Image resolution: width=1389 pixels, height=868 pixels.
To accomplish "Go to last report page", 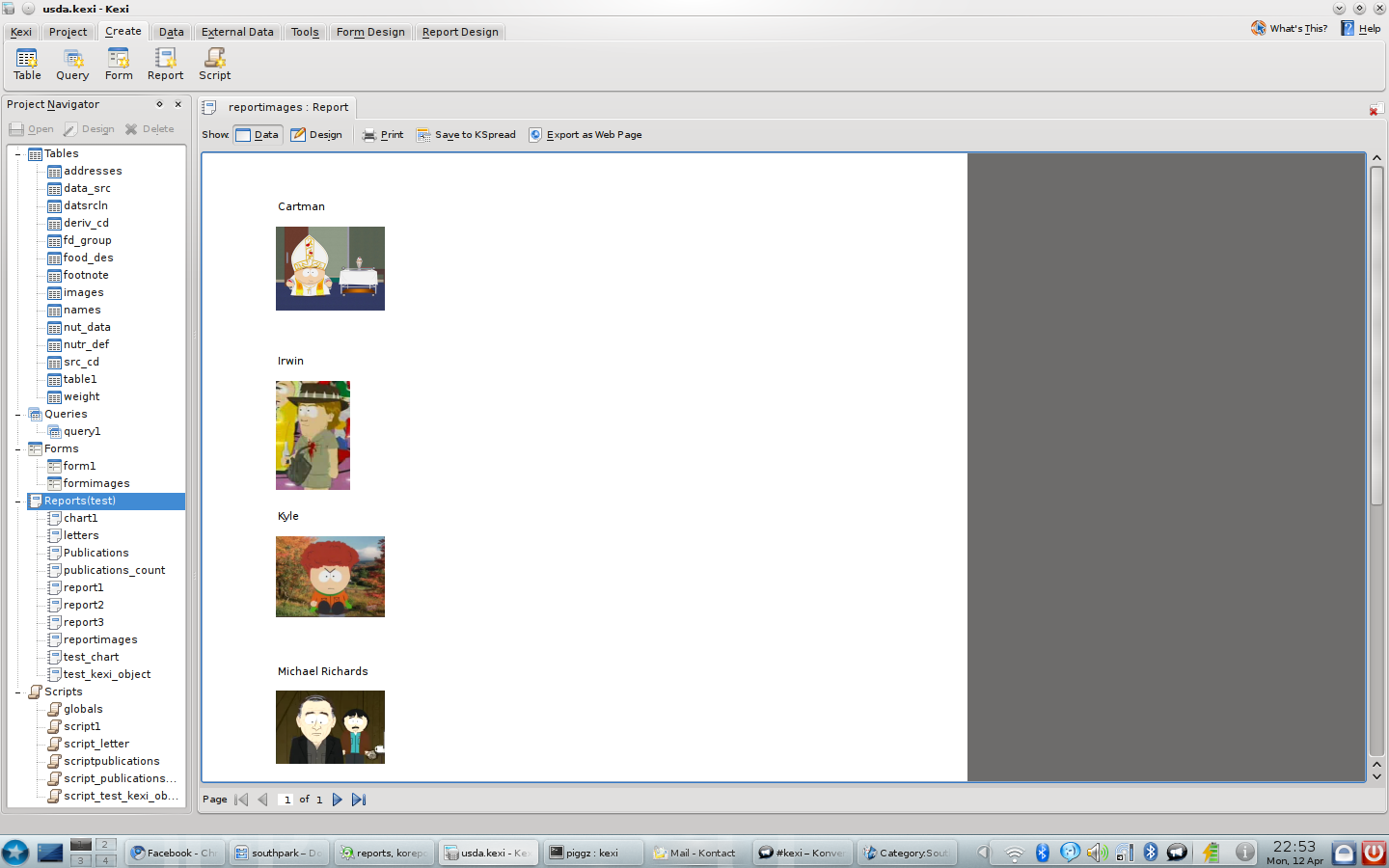I will (x=359, y=800).
